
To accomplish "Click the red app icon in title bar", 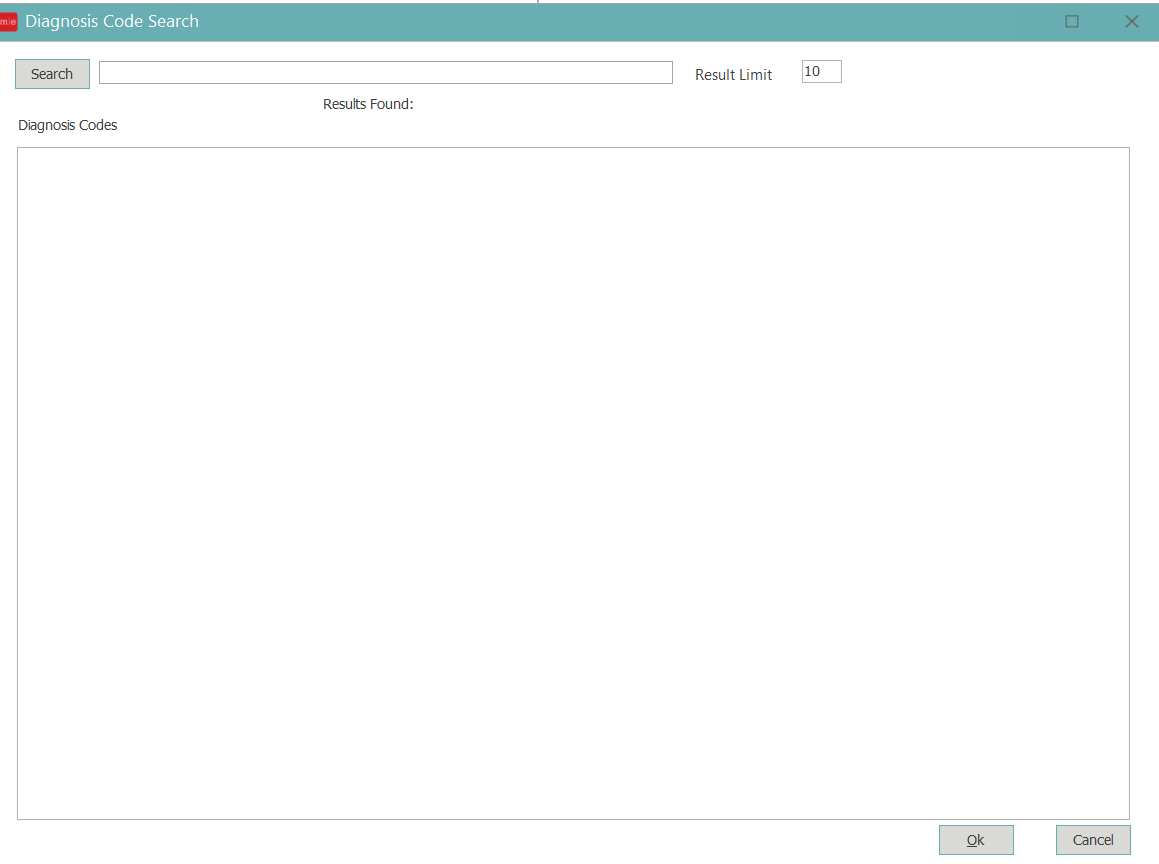I will coord(8,22).
